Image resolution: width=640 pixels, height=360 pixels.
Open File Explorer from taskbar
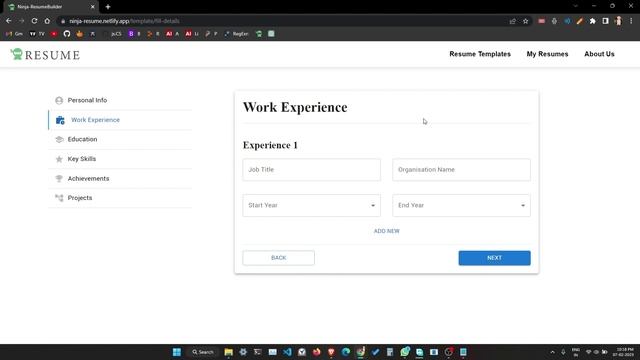pyautogui.click(x=229, y=352)
